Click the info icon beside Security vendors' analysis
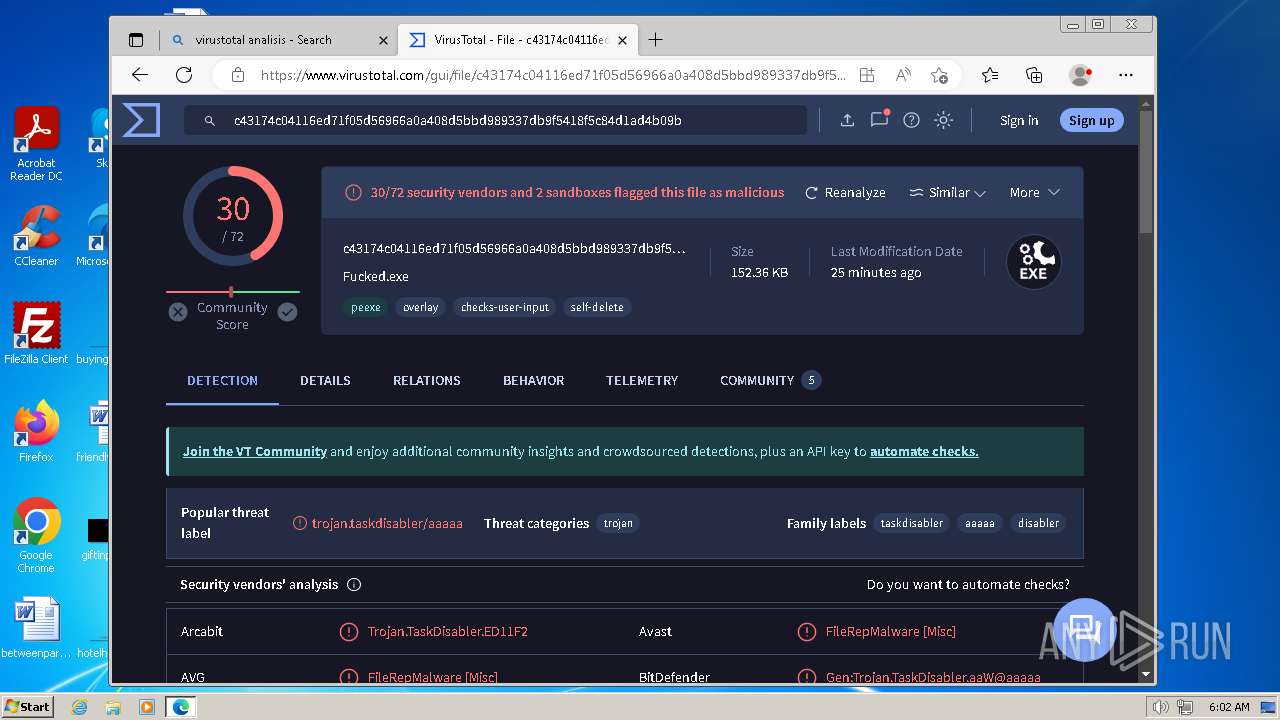This screenshot has width=1280, height=720. tap(353, 585)
